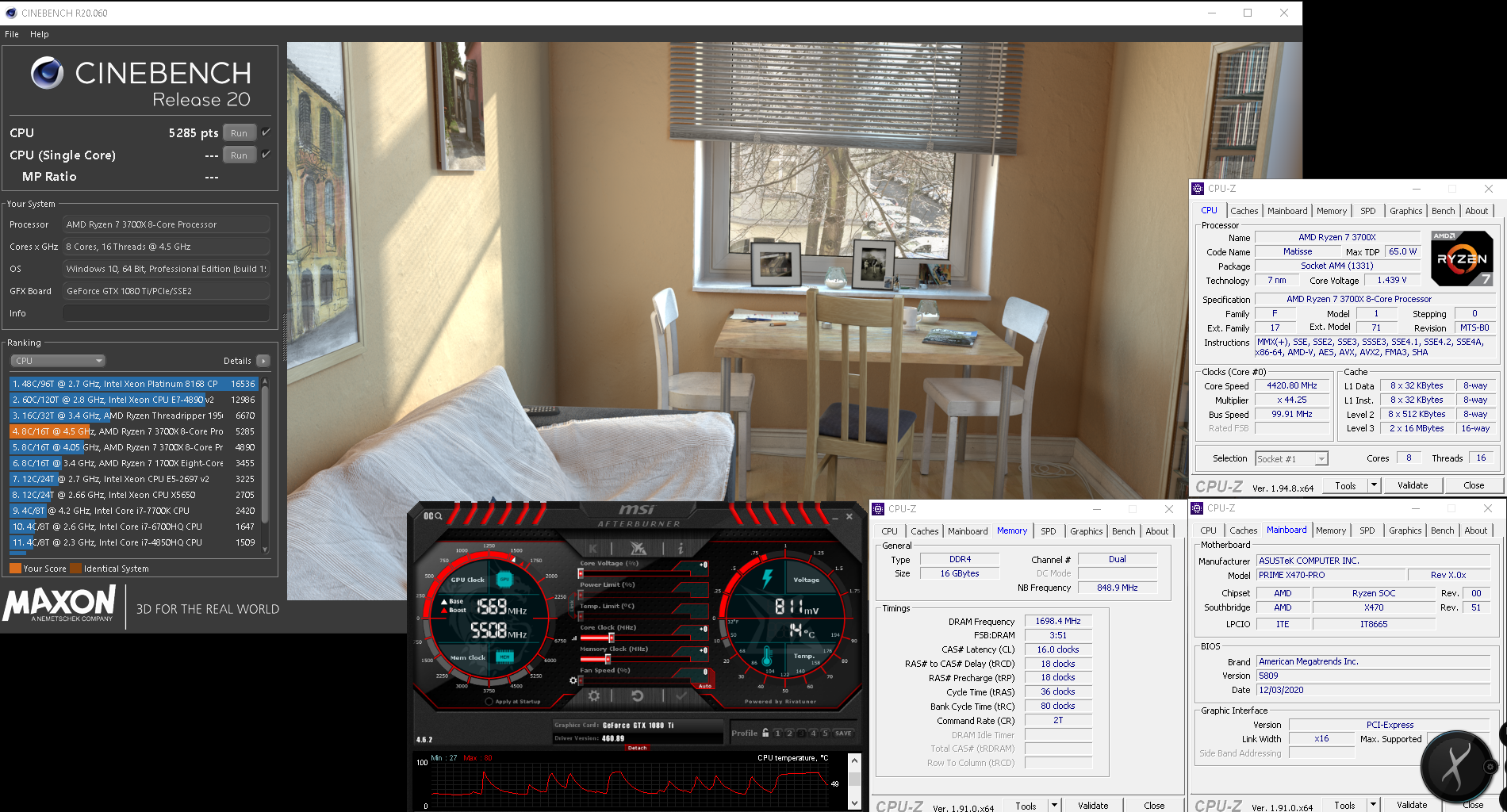Select ranking row AMD Ryzen Threadripper
Viewport: 1507px width, 812px height.
(133, 416)
